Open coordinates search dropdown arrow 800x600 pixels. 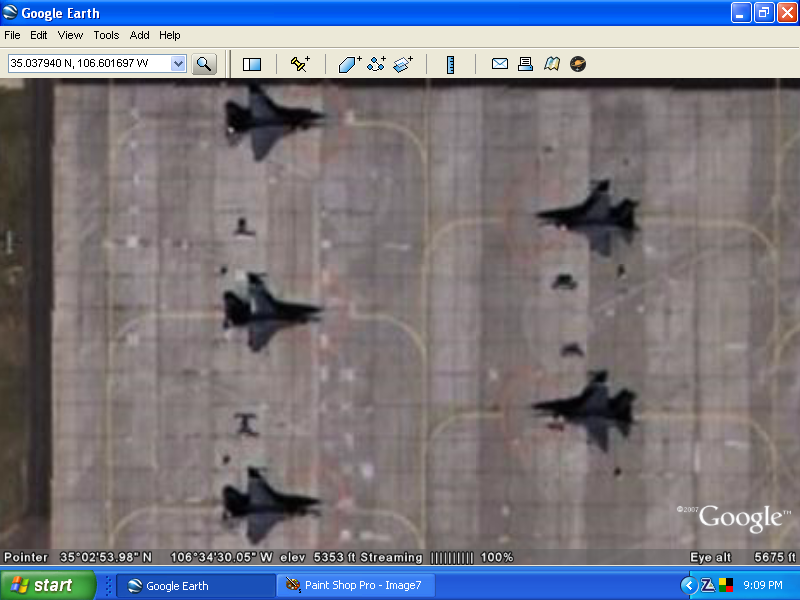click(178, 64)
